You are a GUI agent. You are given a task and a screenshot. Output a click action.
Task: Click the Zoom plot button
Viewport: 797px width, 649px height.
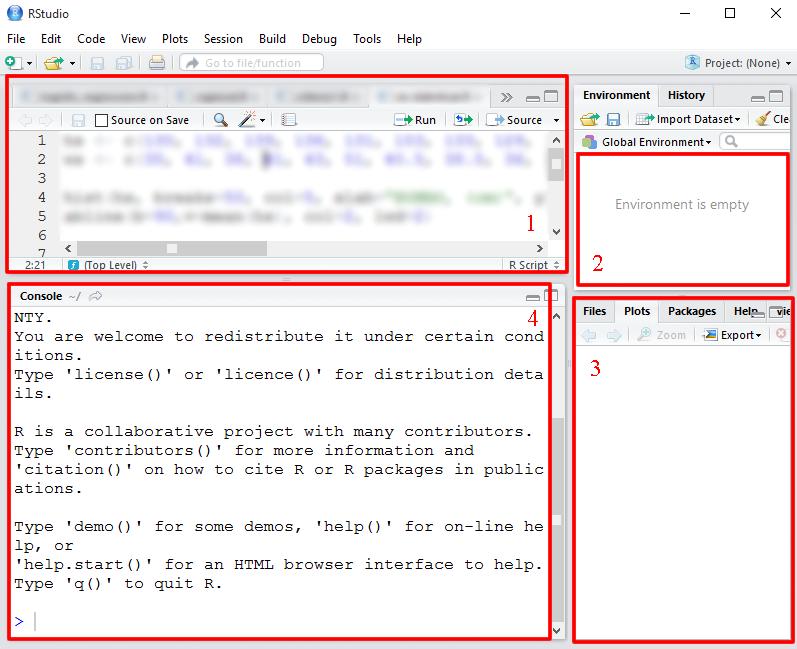coord(662,335)
